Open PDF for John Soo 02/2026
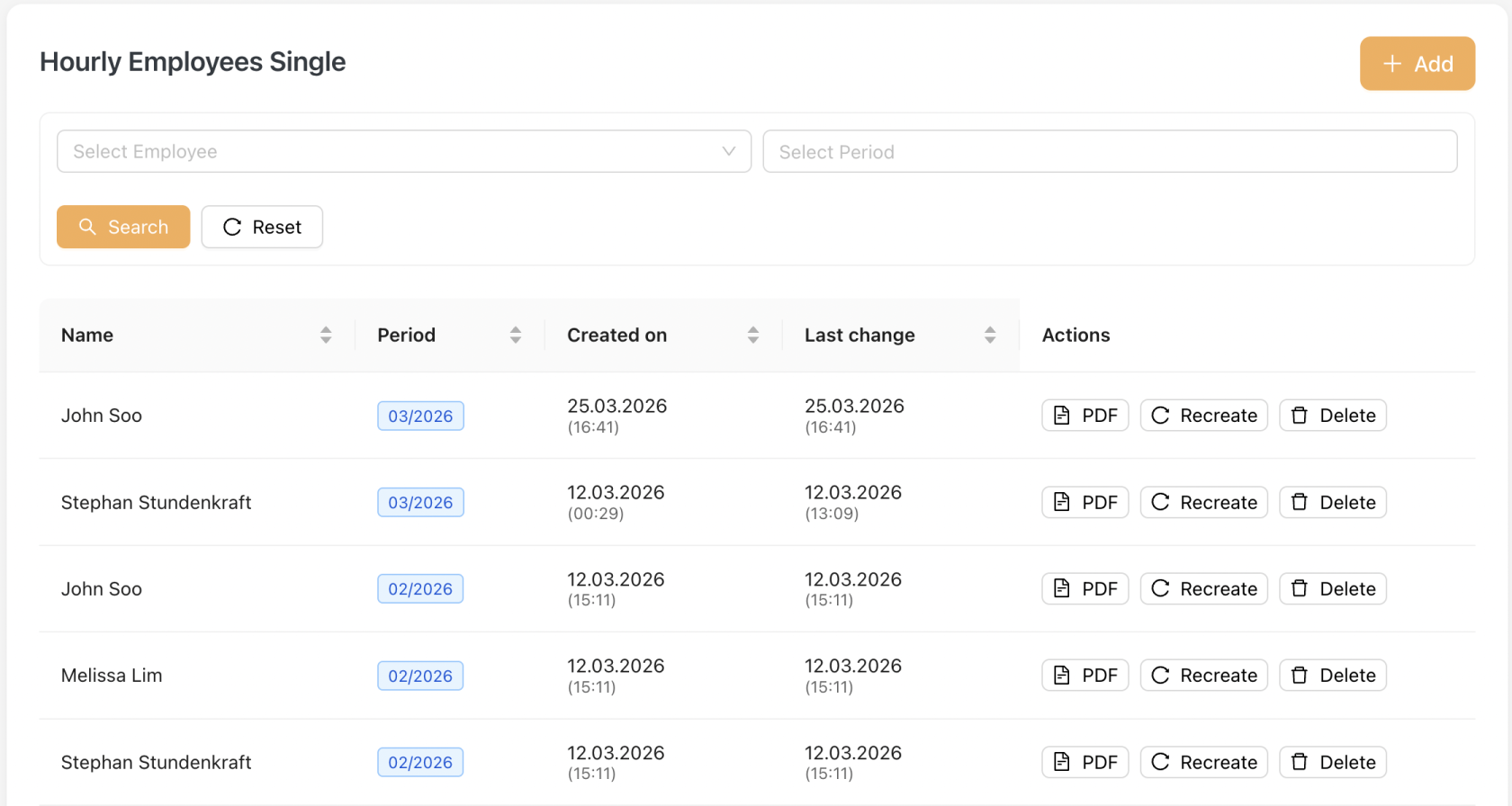 pos(1085,589)
